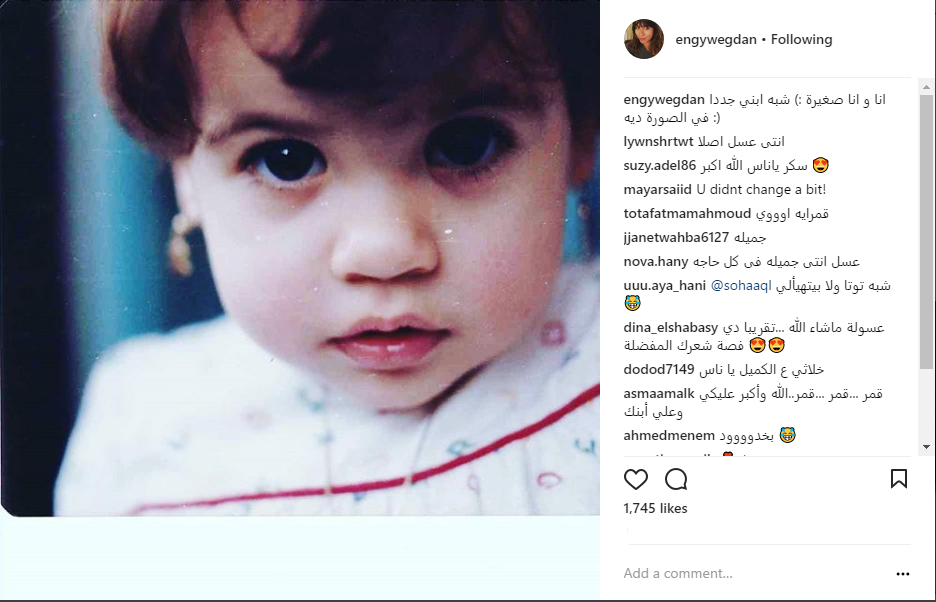Open the three-dot more options menu
This screenshot has width=936, height=602.
pos(903,574)
